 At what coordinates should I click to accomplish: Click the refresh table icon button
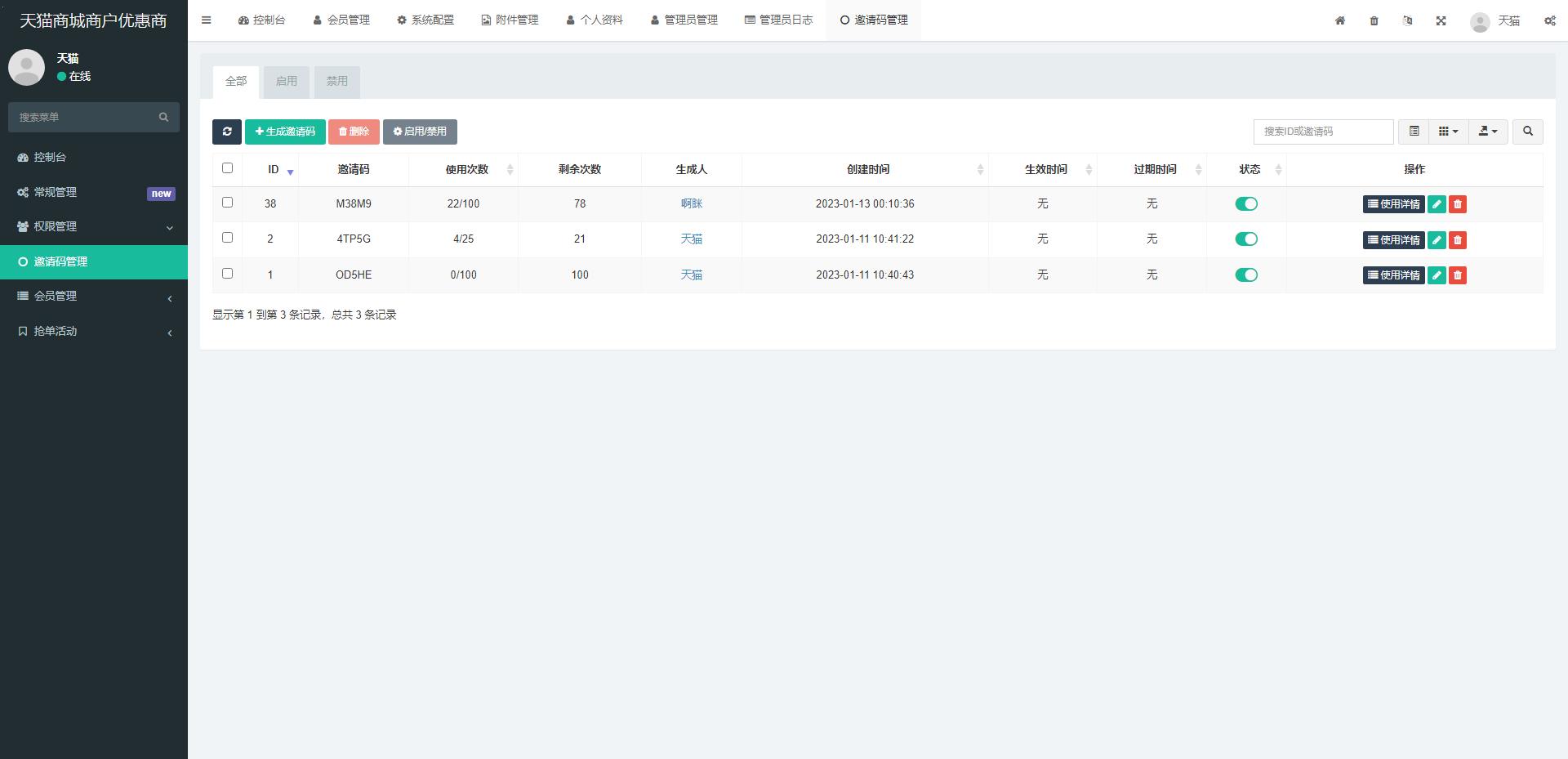point(226,132)
